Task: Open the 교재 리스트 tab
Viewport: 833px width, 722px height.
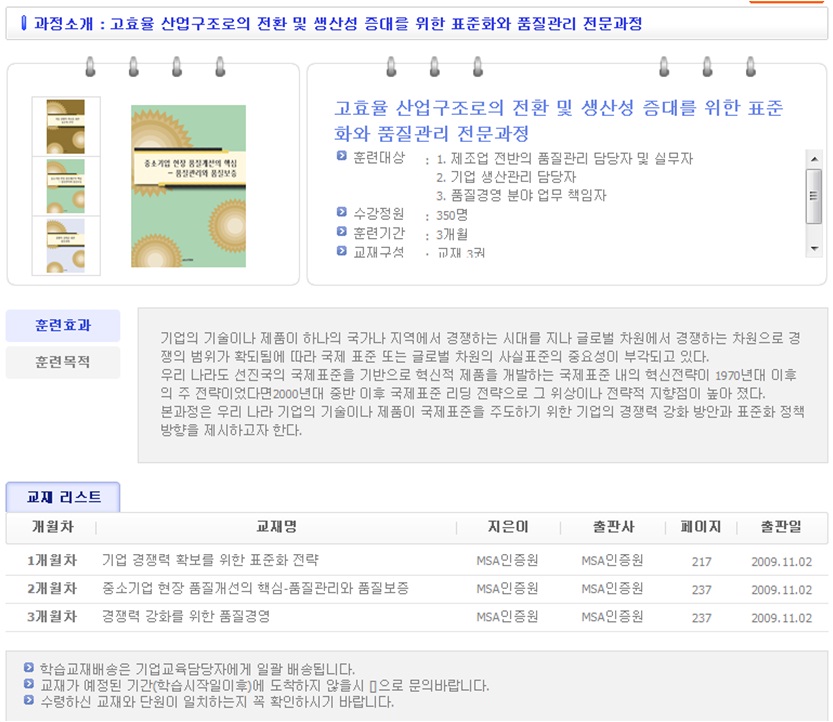Action: pyautogui.click(x=62, y=497)
